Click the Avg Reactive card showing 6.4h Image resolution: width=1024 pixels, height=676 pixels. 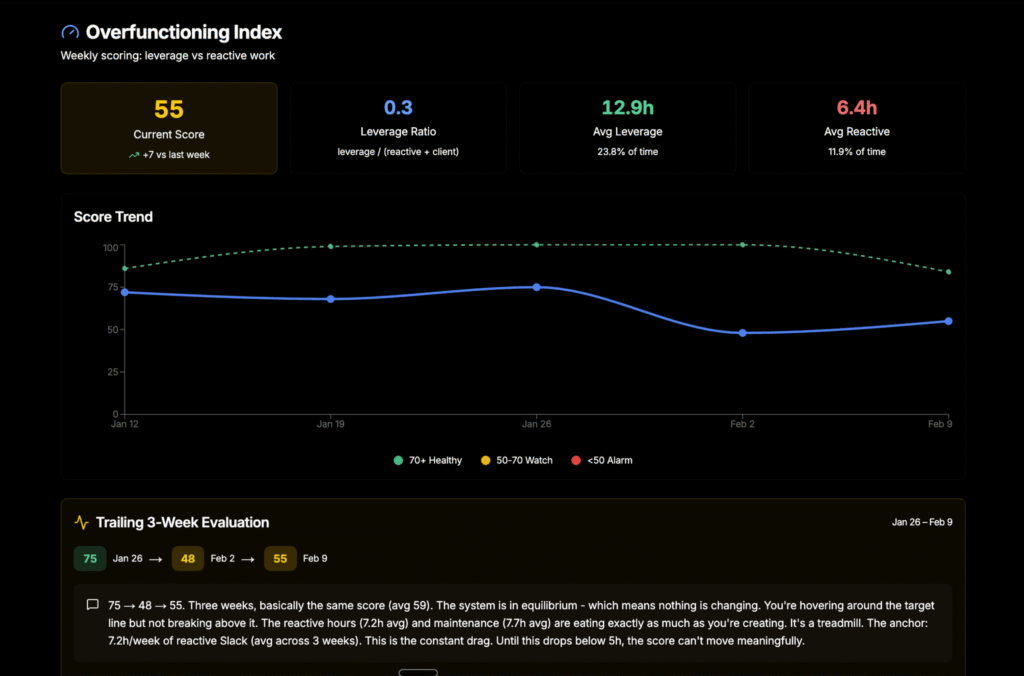(857, 128)
